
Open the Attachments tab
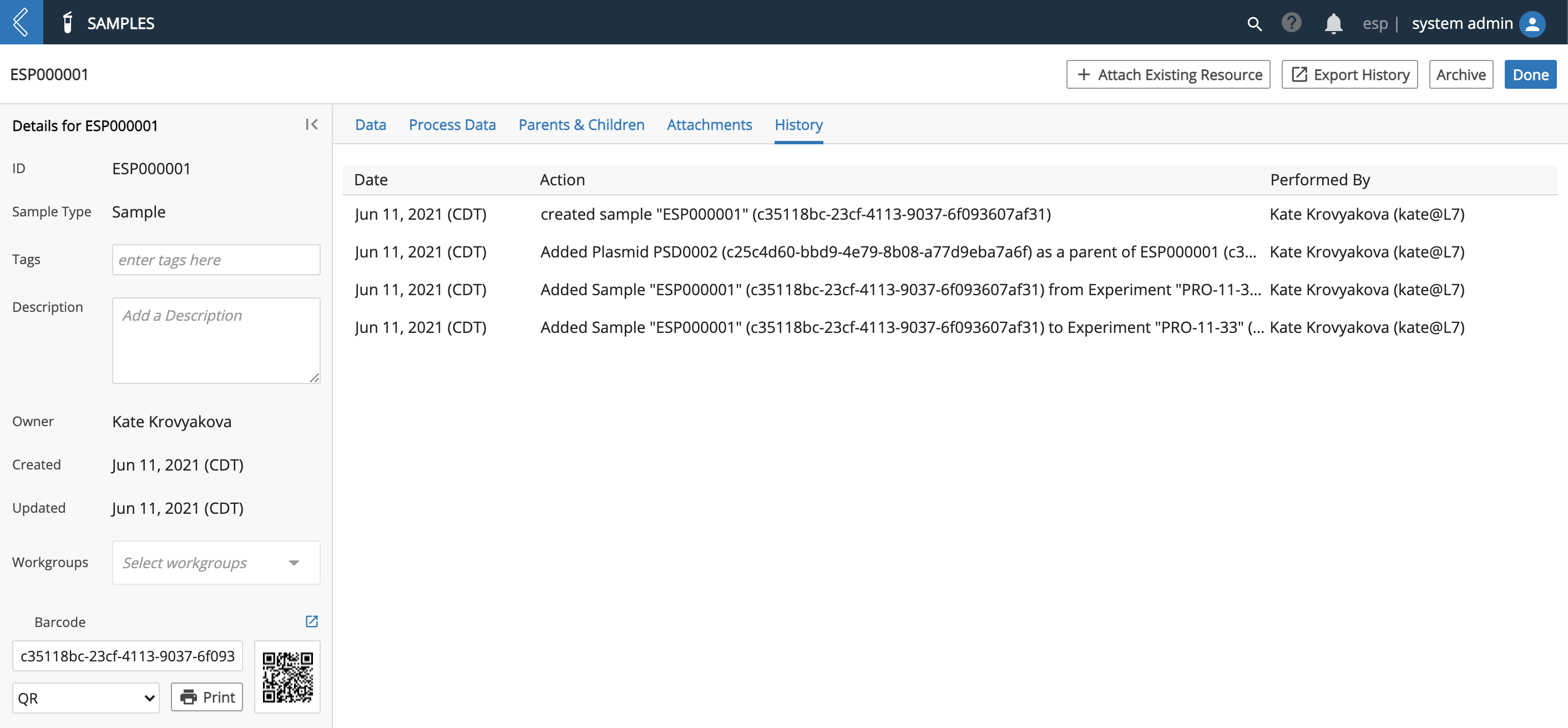coord(709,124)
